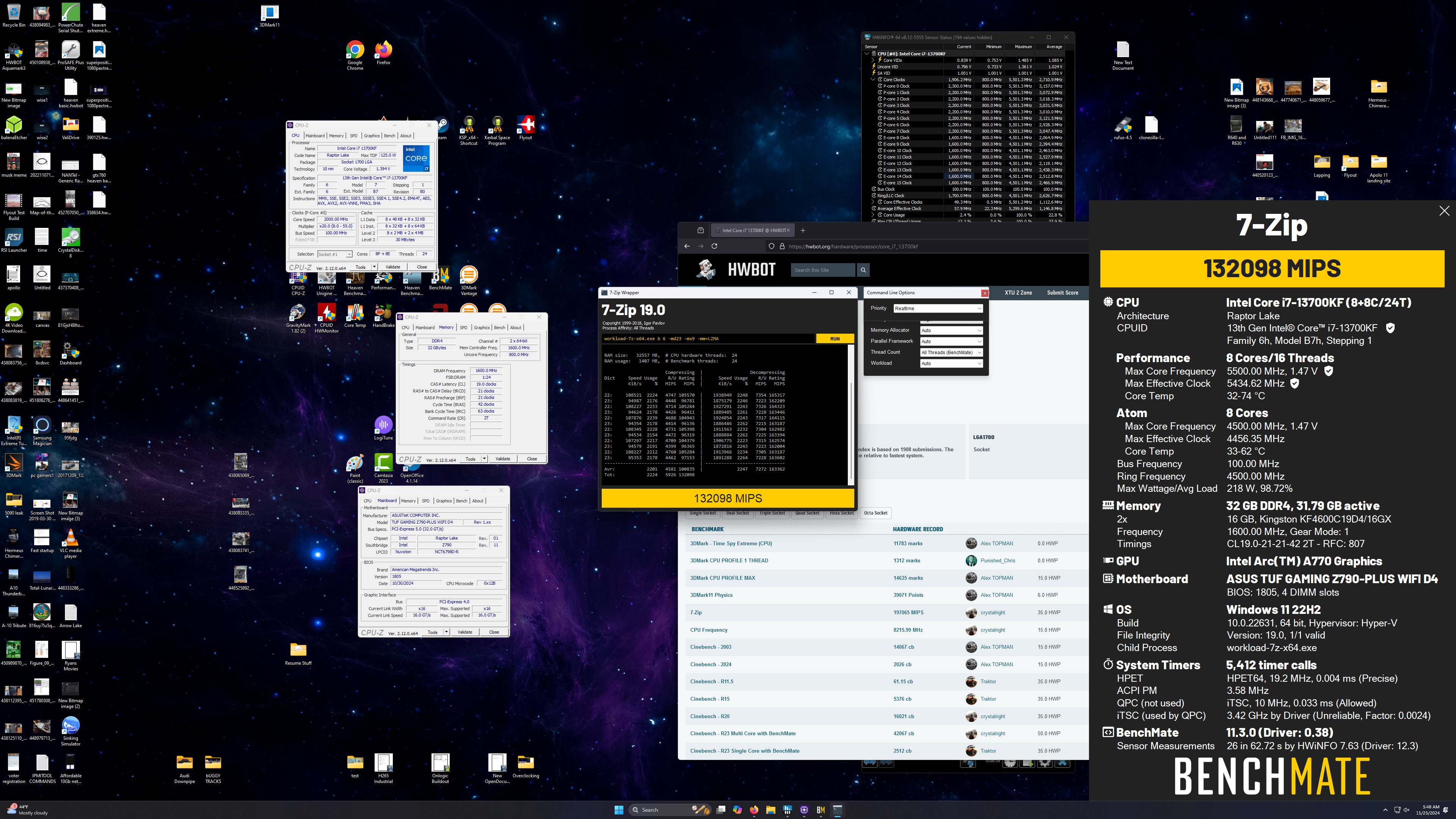Click the HWBOT search magnifier button

[x=863, y=270]
